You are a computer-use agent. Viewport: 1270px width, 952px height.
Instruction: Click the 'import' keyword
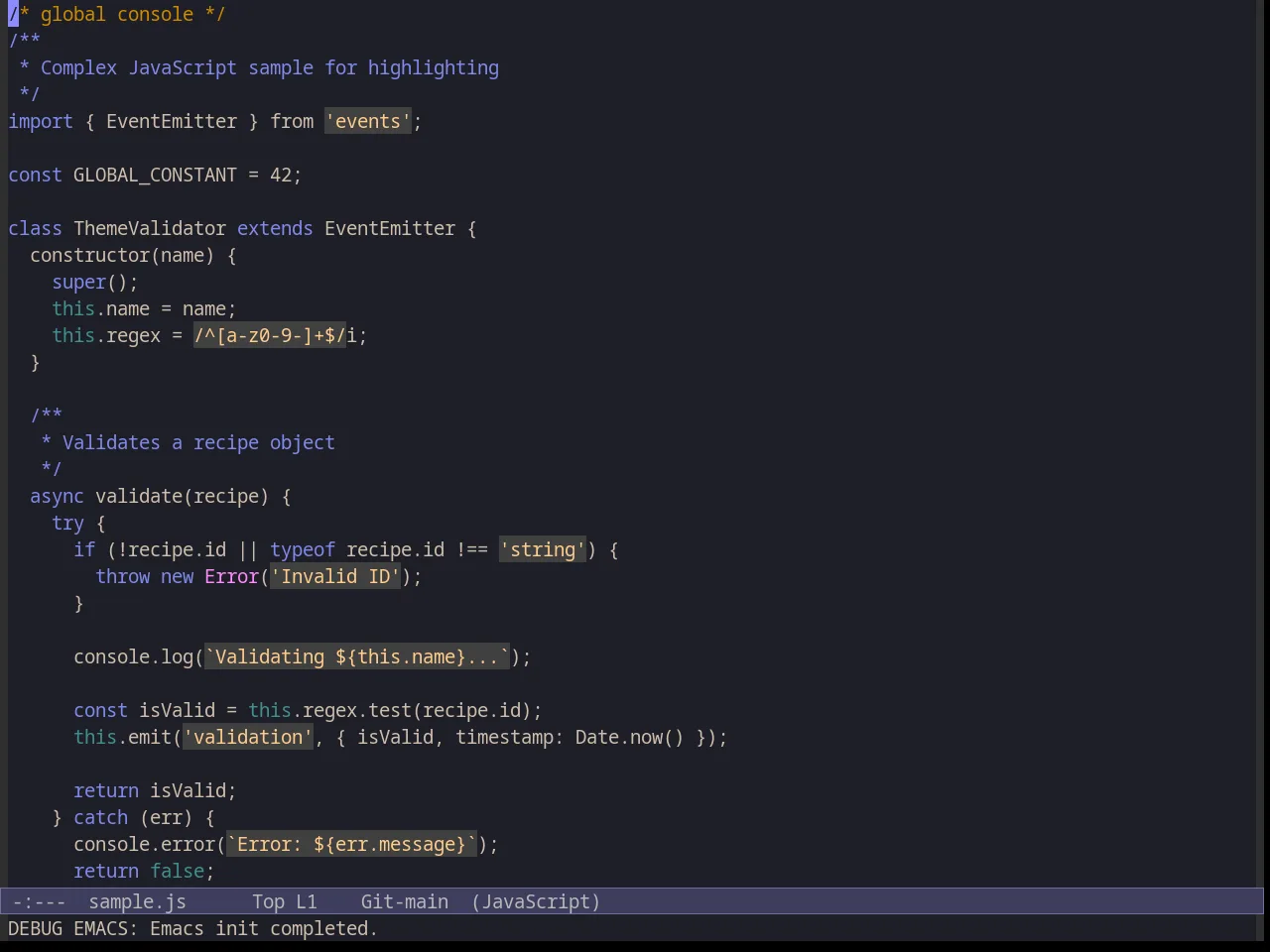(41, 121)
